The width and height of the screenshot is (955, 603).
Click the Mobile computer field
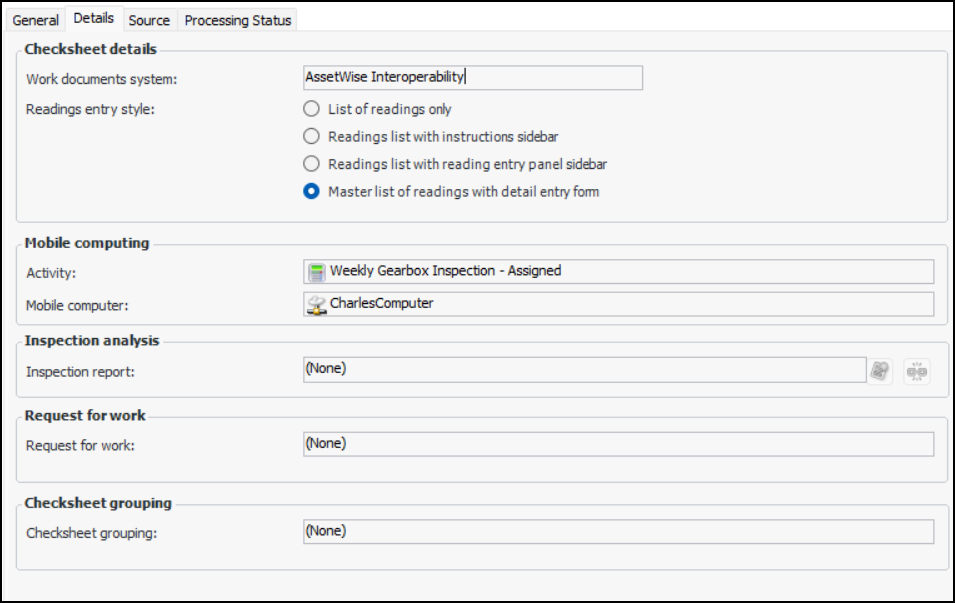click(620, 304)
